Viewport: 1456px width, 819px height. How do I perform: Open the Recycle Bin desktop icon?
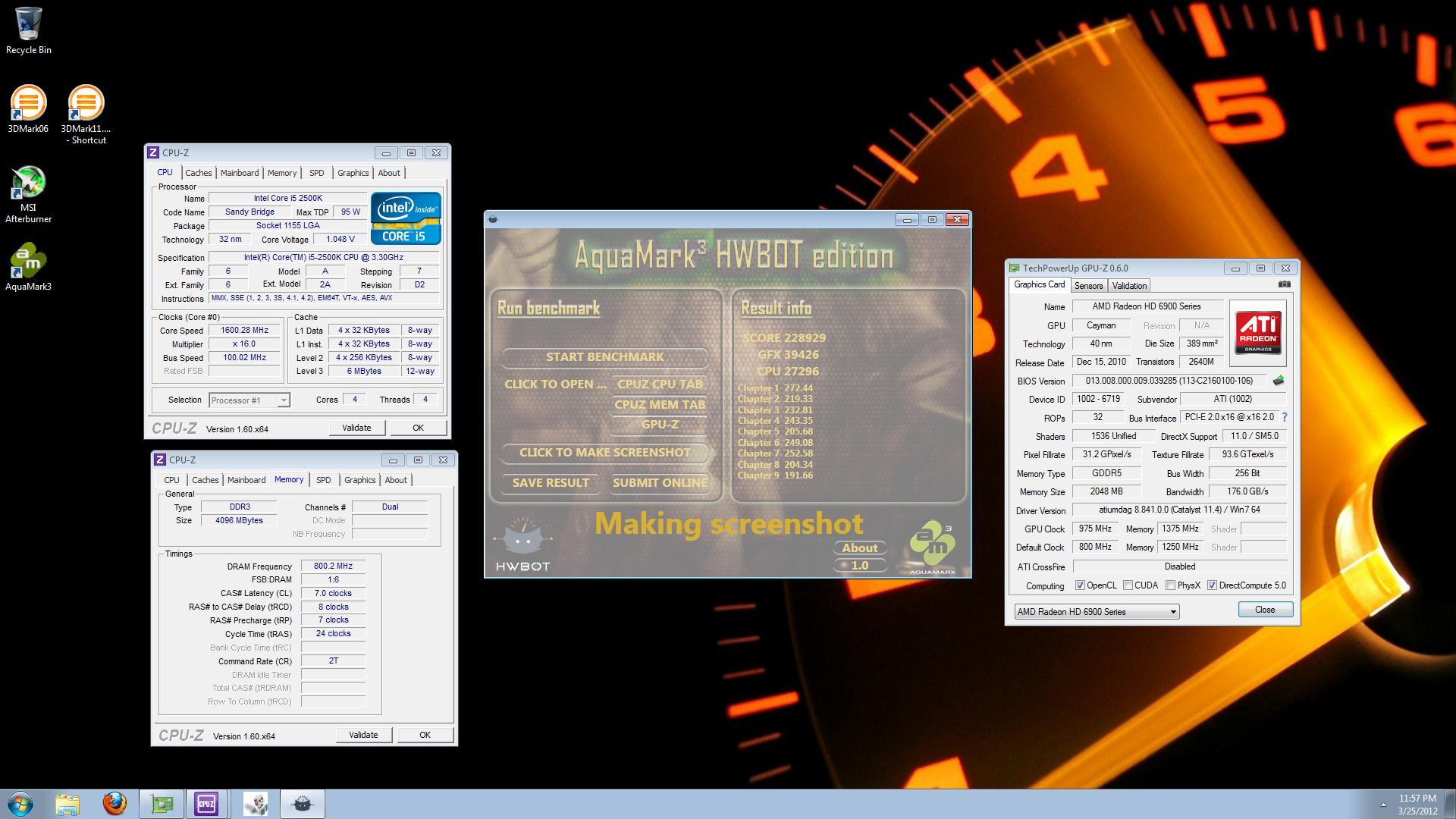click(29, 31)
